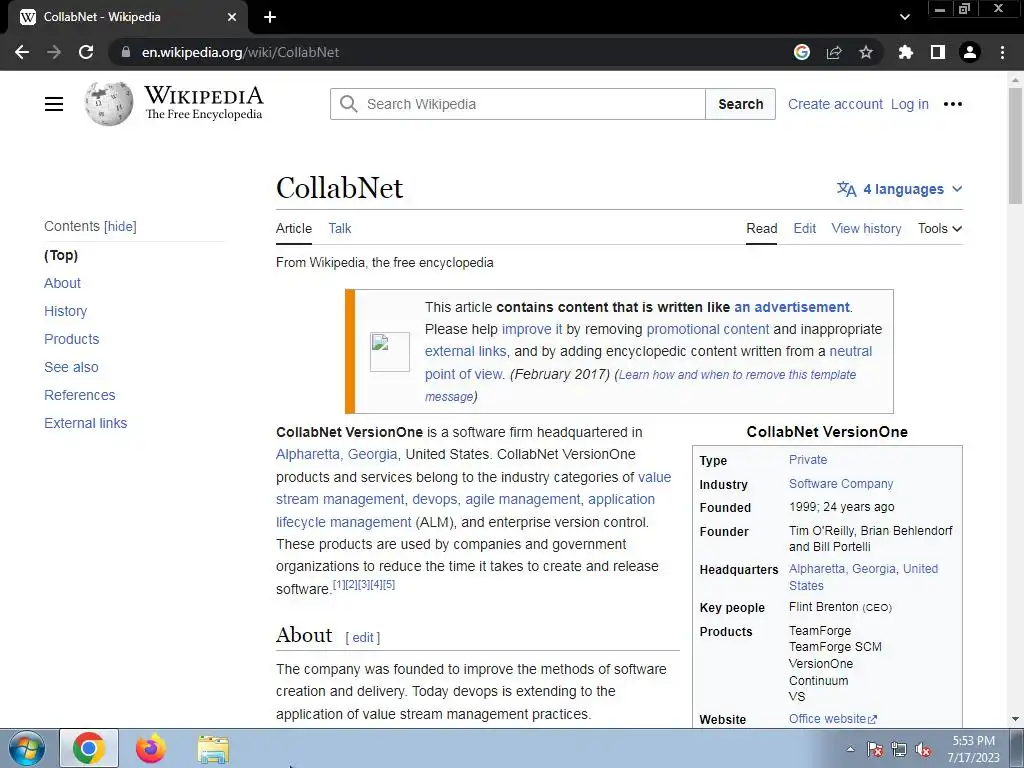Click the Action Center flag icon

pyautogui.click(x=875, y=750)
